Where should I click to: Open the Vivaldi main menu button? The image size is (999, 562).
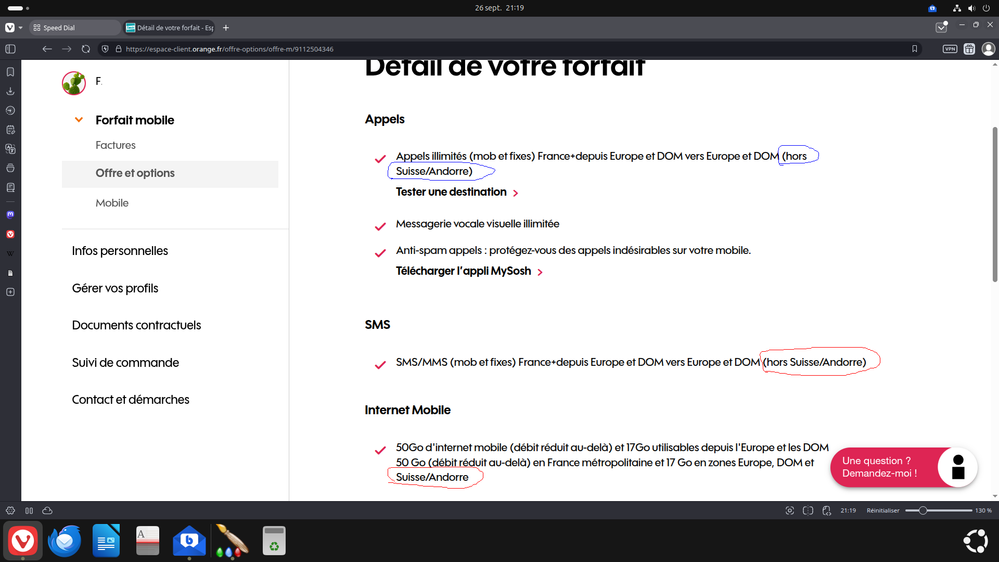coord(10,28)
